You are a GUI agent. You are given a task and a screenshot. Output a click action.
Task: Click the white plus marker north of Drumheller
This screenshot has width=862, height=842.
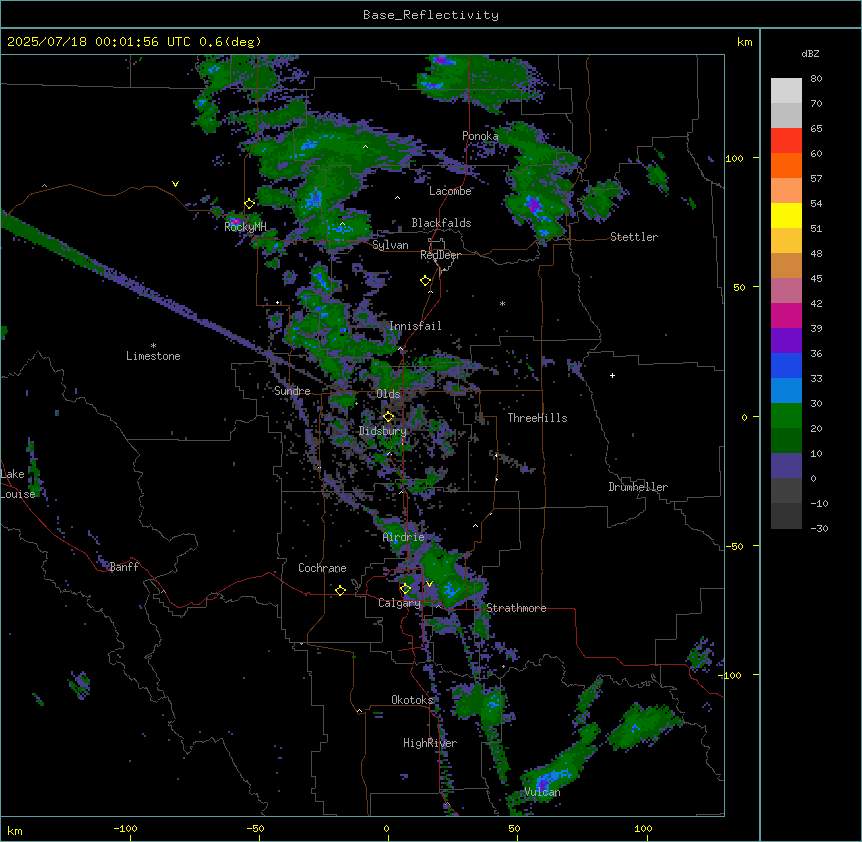pos(612,375)
